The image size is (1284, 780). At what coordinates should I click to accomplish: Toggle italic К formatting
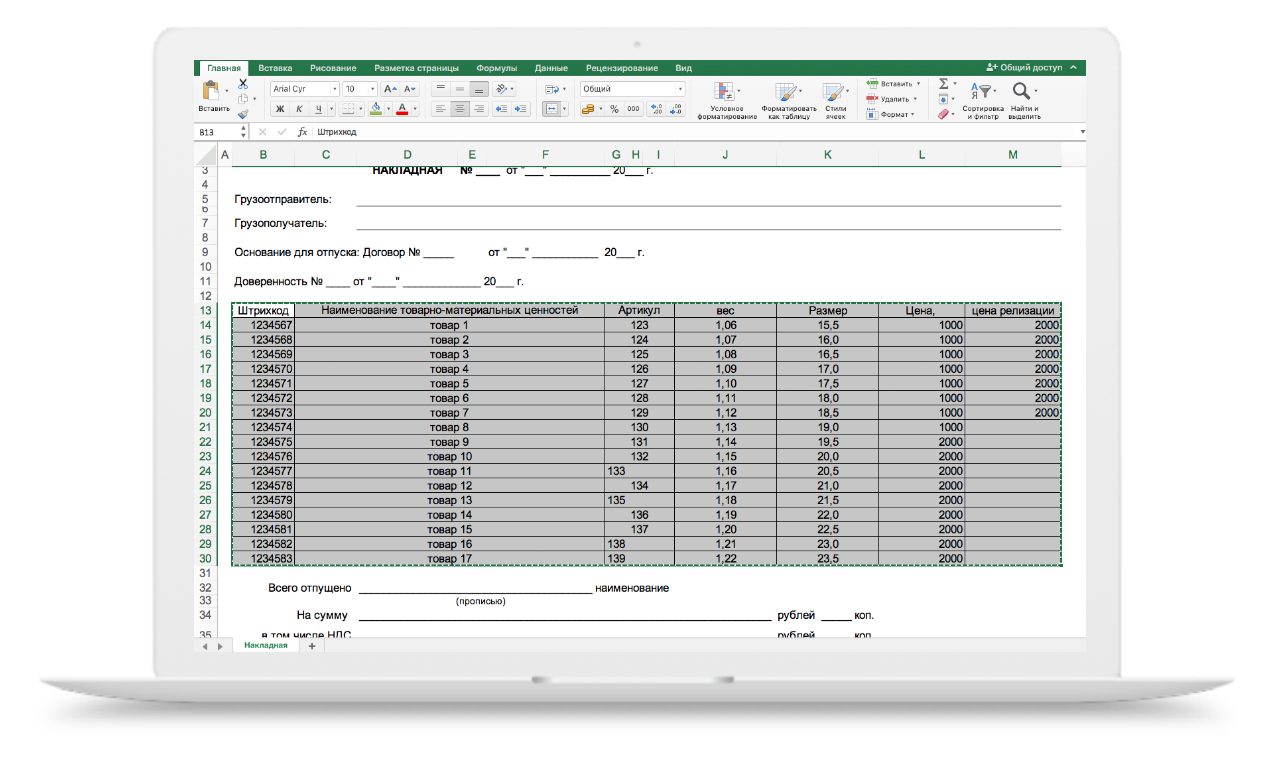[299, 109]
